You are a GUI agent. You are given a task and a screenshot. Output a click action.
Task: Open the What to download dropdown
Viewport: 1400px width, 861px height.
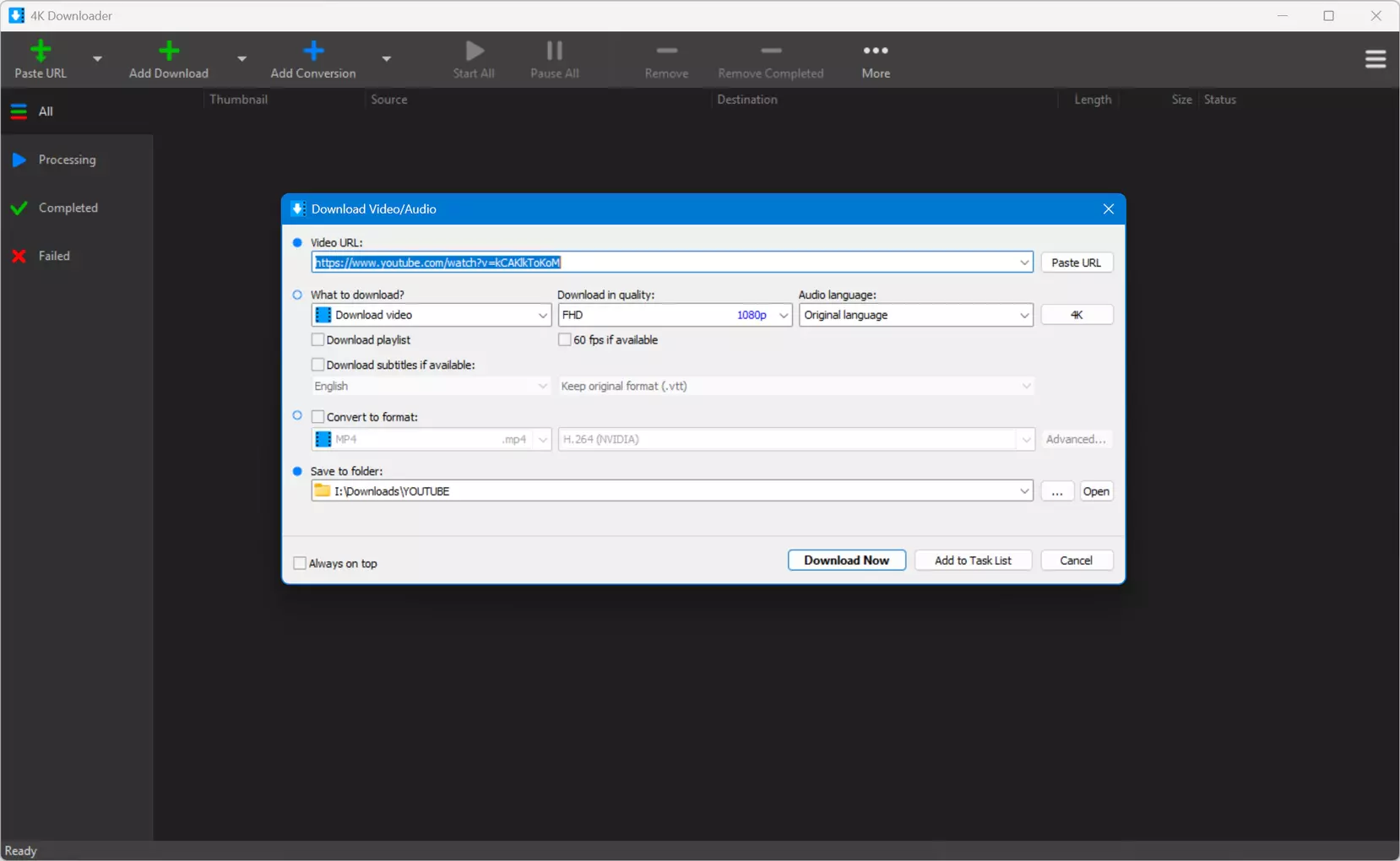(x=431, y=315)
